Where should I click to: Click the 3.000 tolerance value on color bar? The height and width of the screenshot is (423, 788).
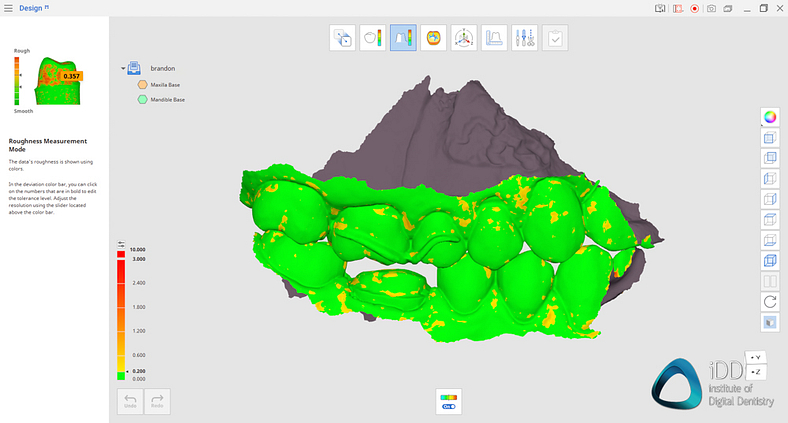pyautogui.click(x=138, y=258)
